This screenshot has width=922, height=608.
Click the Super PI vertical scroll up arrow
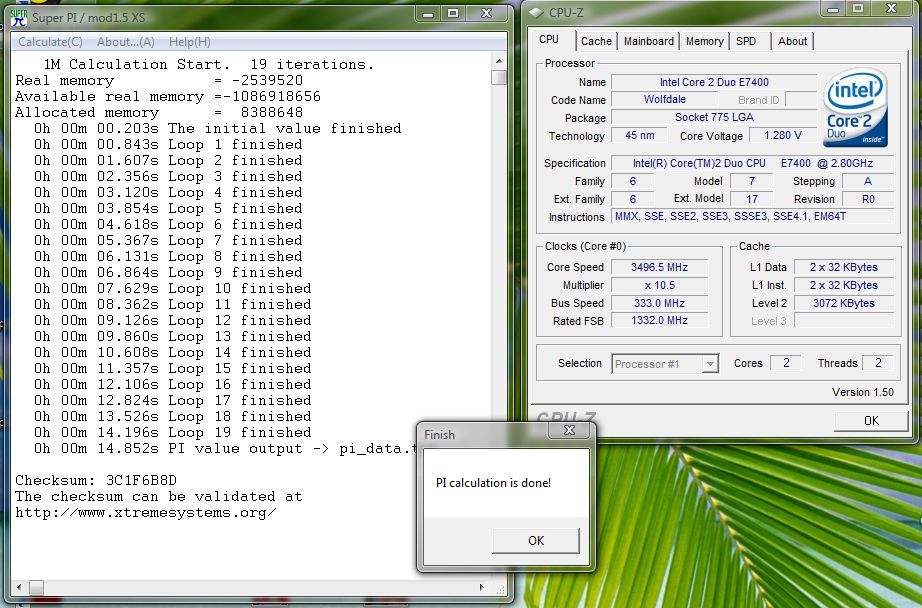click(x=499, y=61)
